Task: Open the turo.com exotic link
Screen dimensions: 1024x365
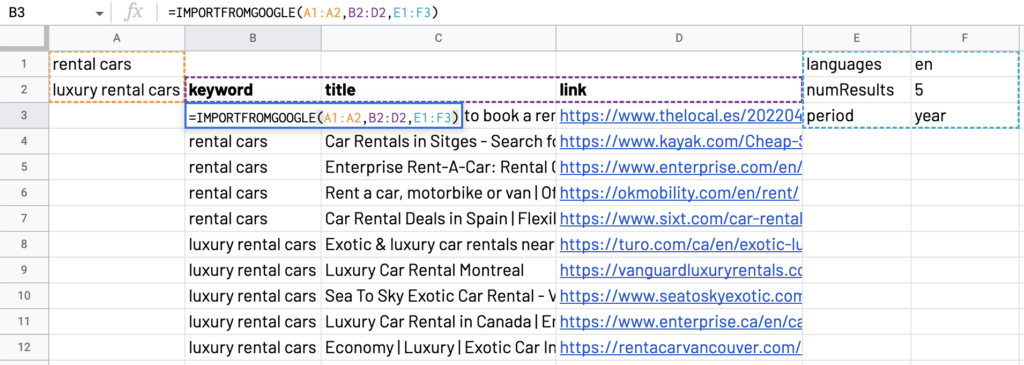Action: (681, 244)
